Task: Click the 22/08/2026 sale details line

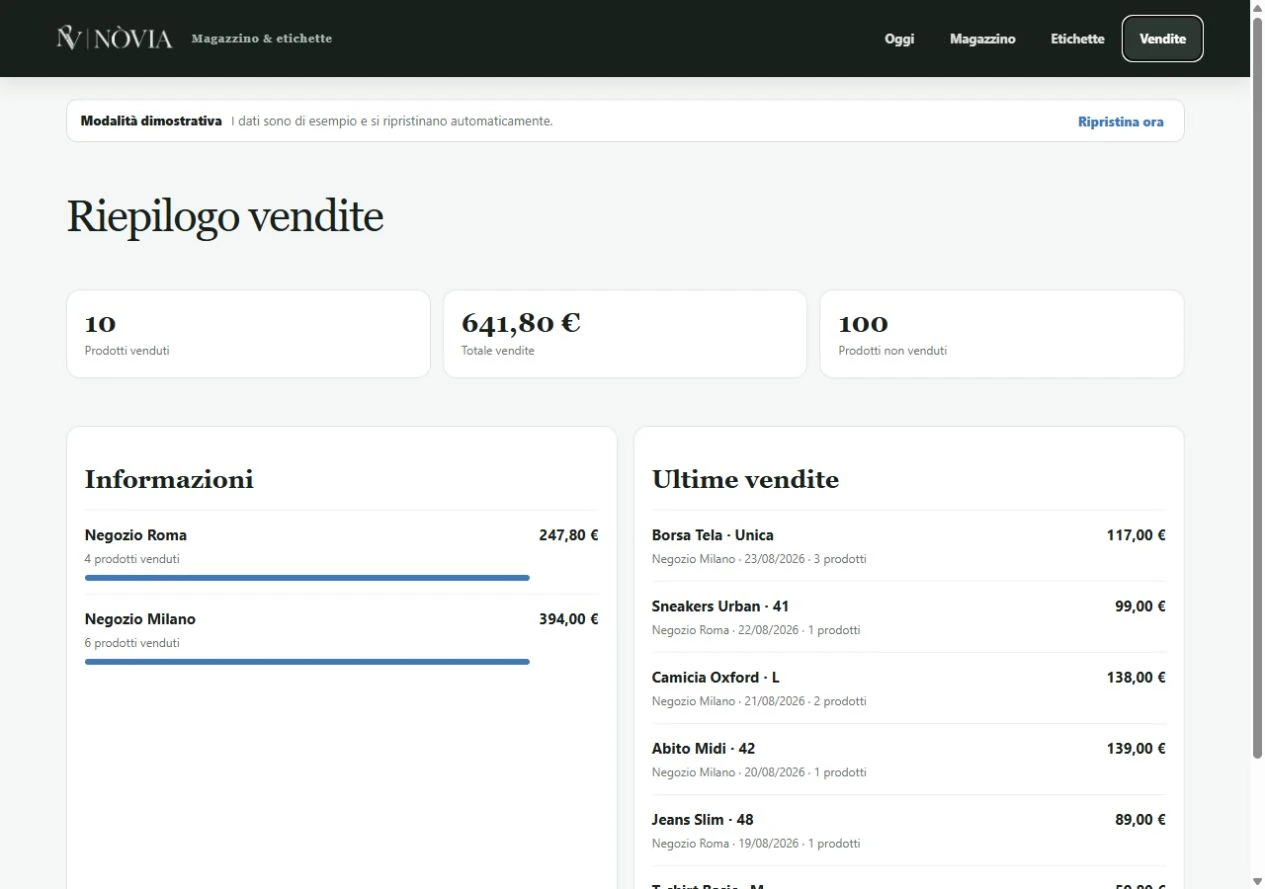Action: click(756, 630)
